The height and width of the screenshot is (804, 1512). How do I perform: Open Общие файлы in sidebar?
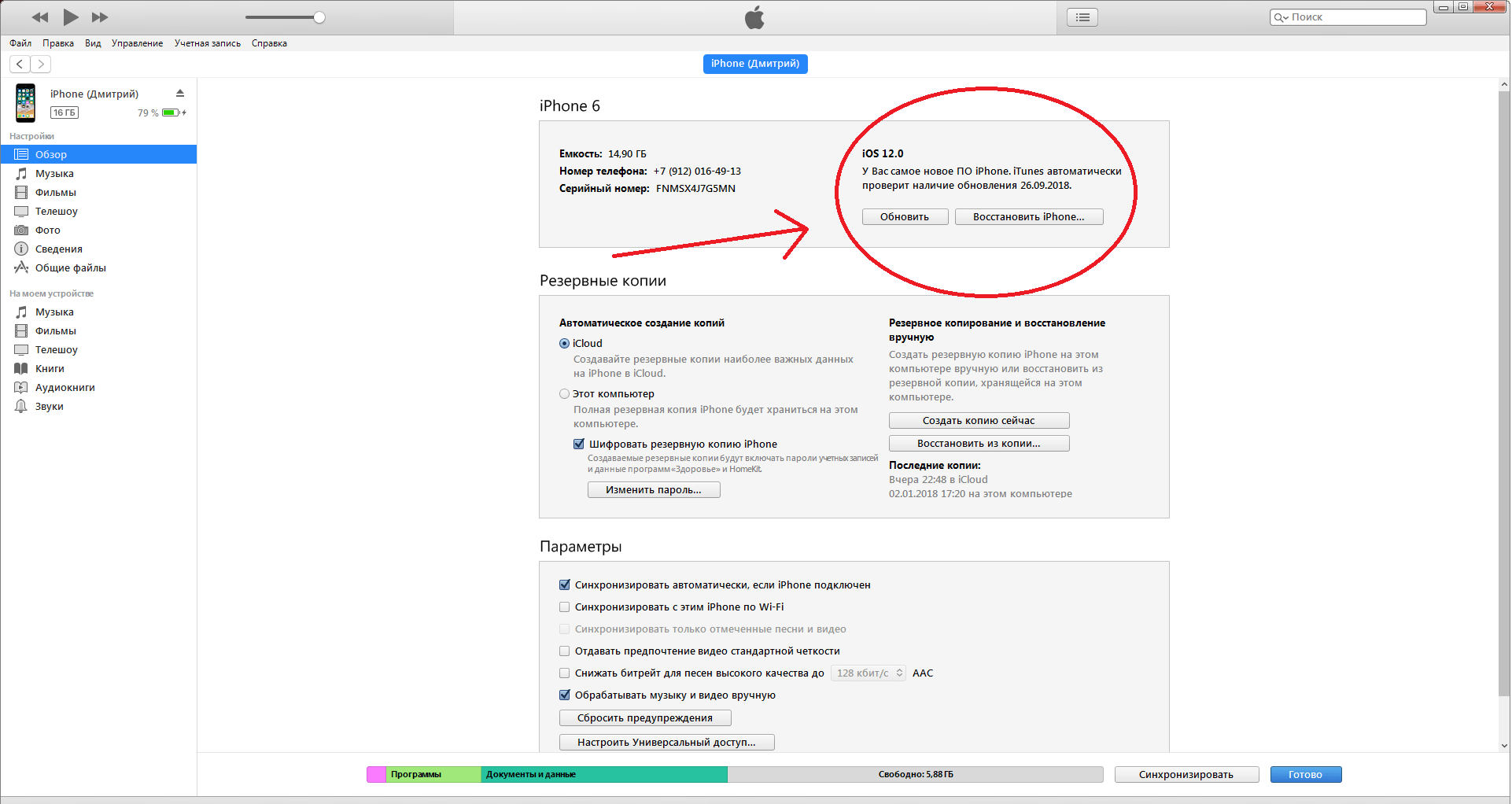point(70,268)
